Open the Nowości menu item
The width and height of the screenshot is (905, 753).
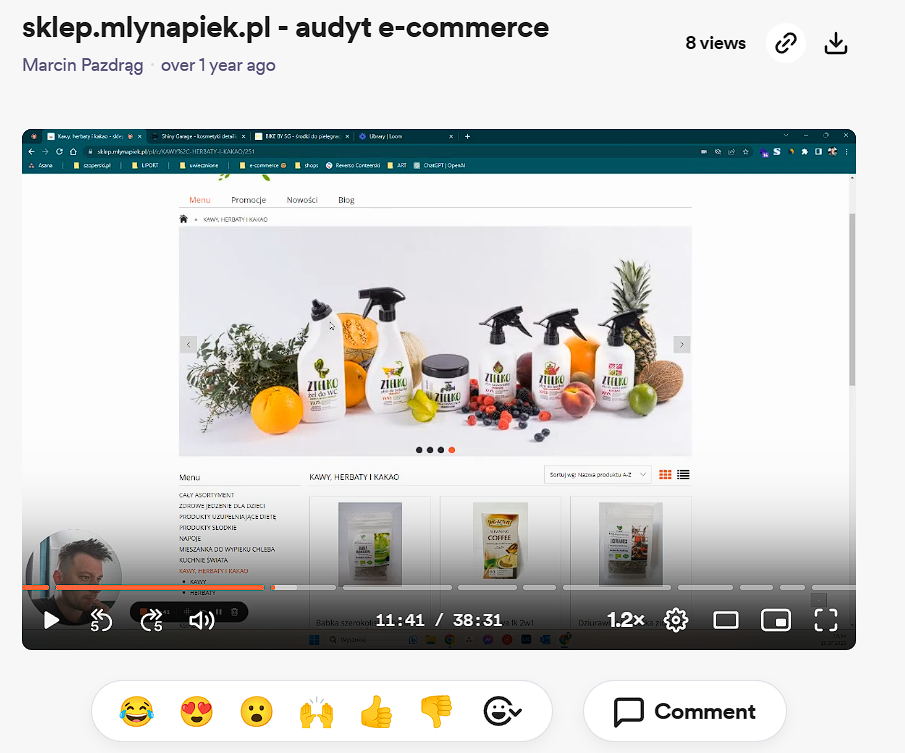point(302,200)
